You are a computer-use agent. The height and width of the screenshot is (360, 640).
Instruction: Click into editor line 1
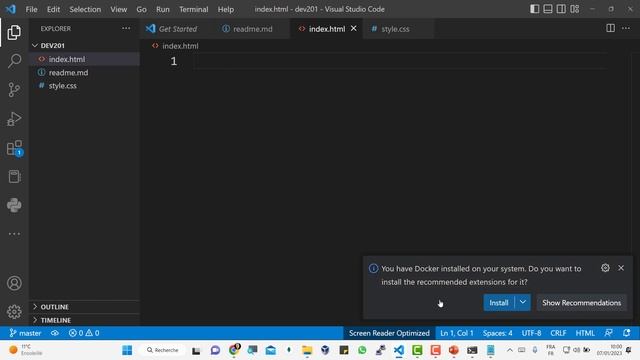pos(400,61)
